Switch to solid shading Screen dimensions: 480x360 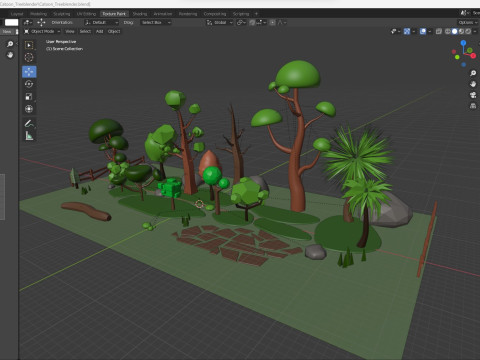[454, 31]
